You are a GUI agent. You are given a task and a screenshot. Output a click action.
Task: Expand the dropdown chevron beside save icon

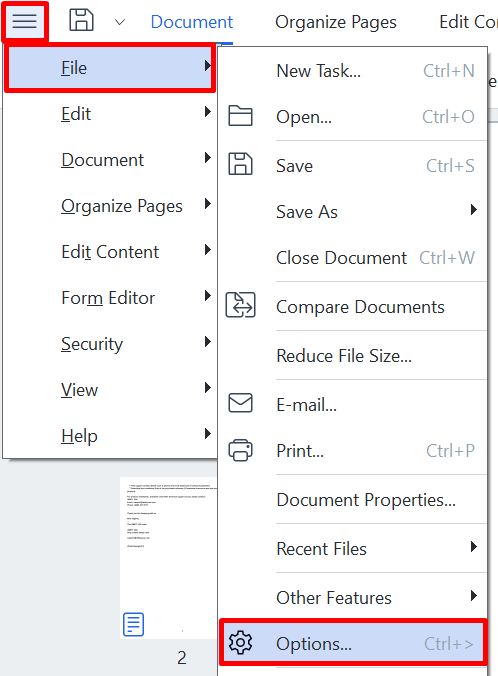pyautogui.click(x=120, y=22)
